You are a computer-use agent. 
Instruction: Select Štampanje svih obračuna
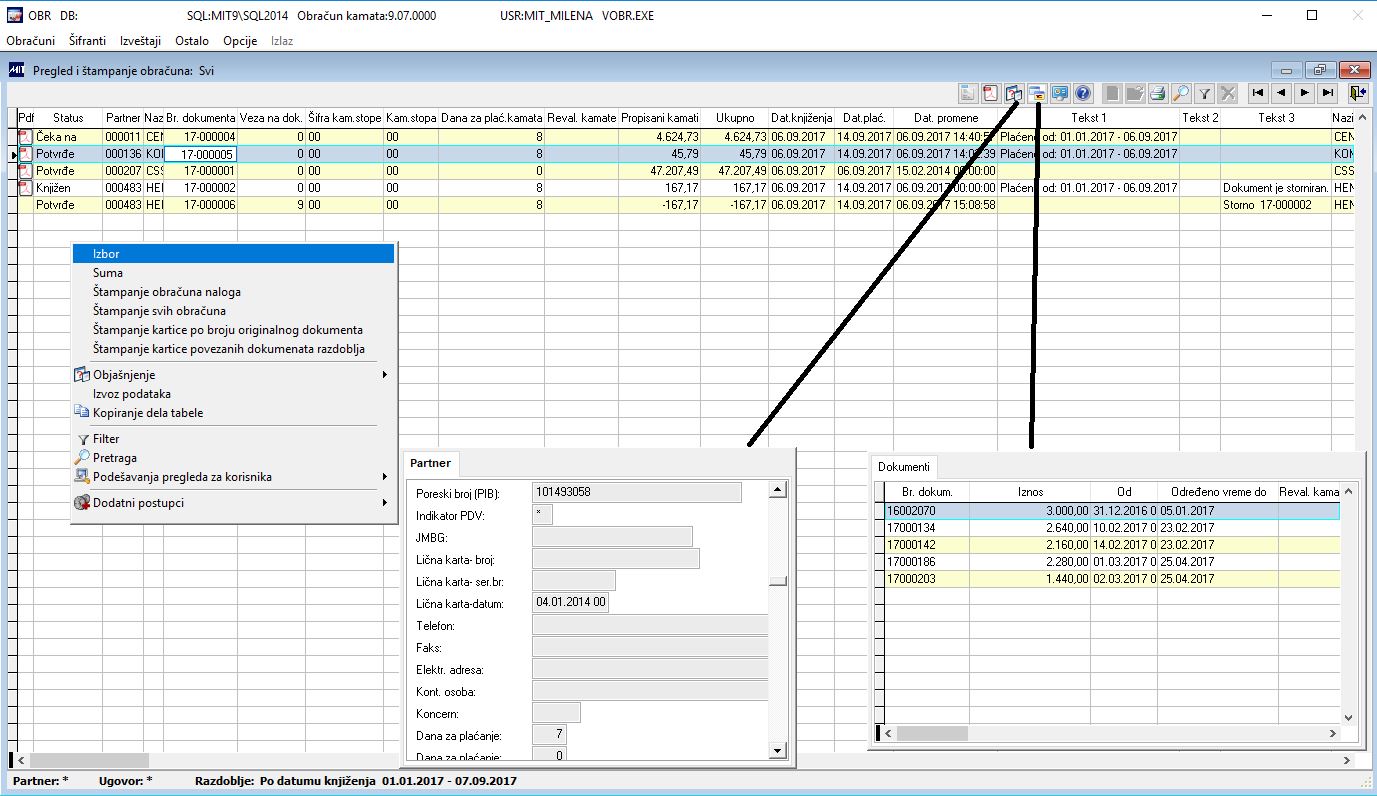point(233,311)
